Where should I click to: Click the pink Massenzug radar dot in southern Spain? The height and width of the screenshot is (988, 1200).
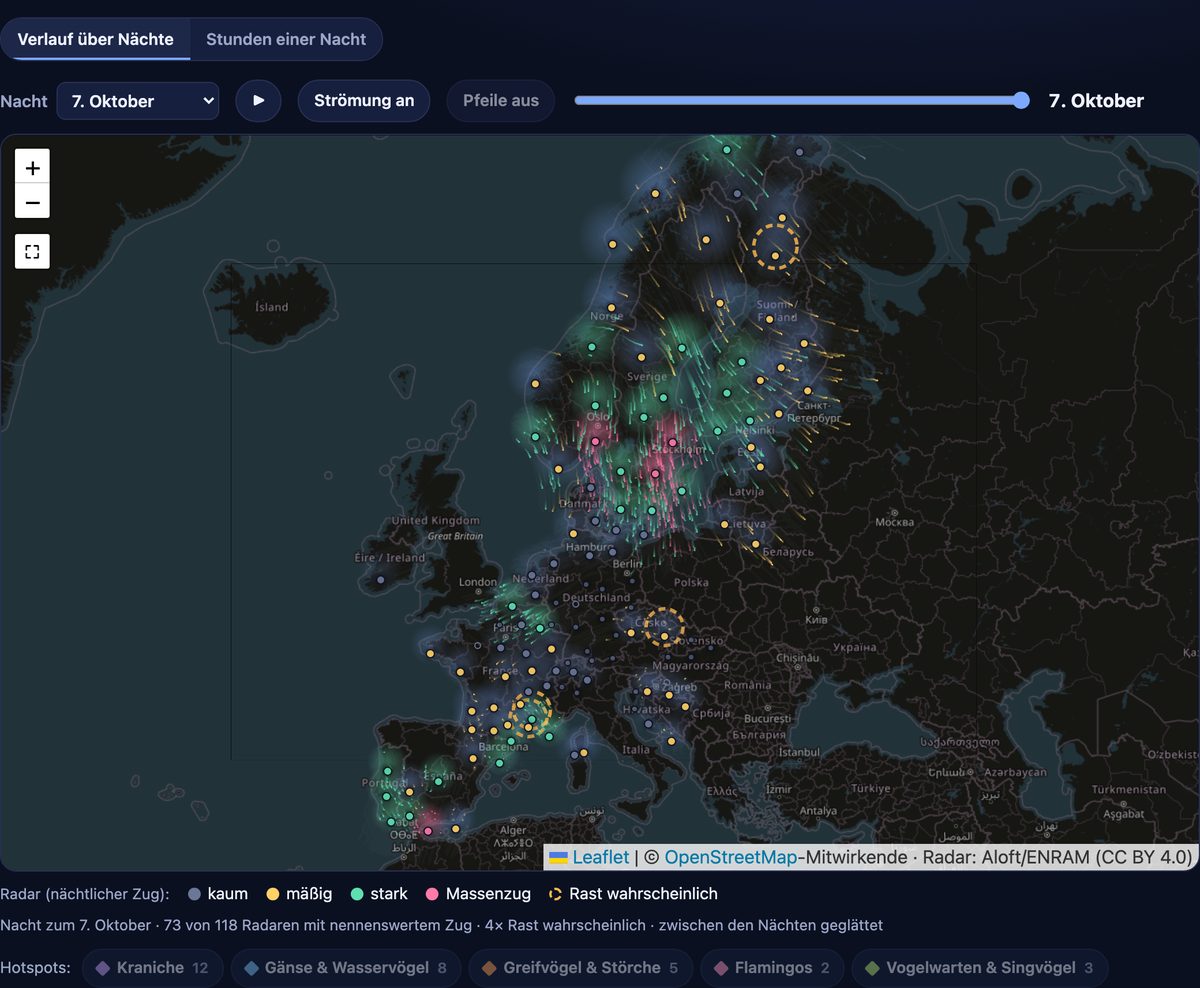pyautogui.click(x=428, y=830)
